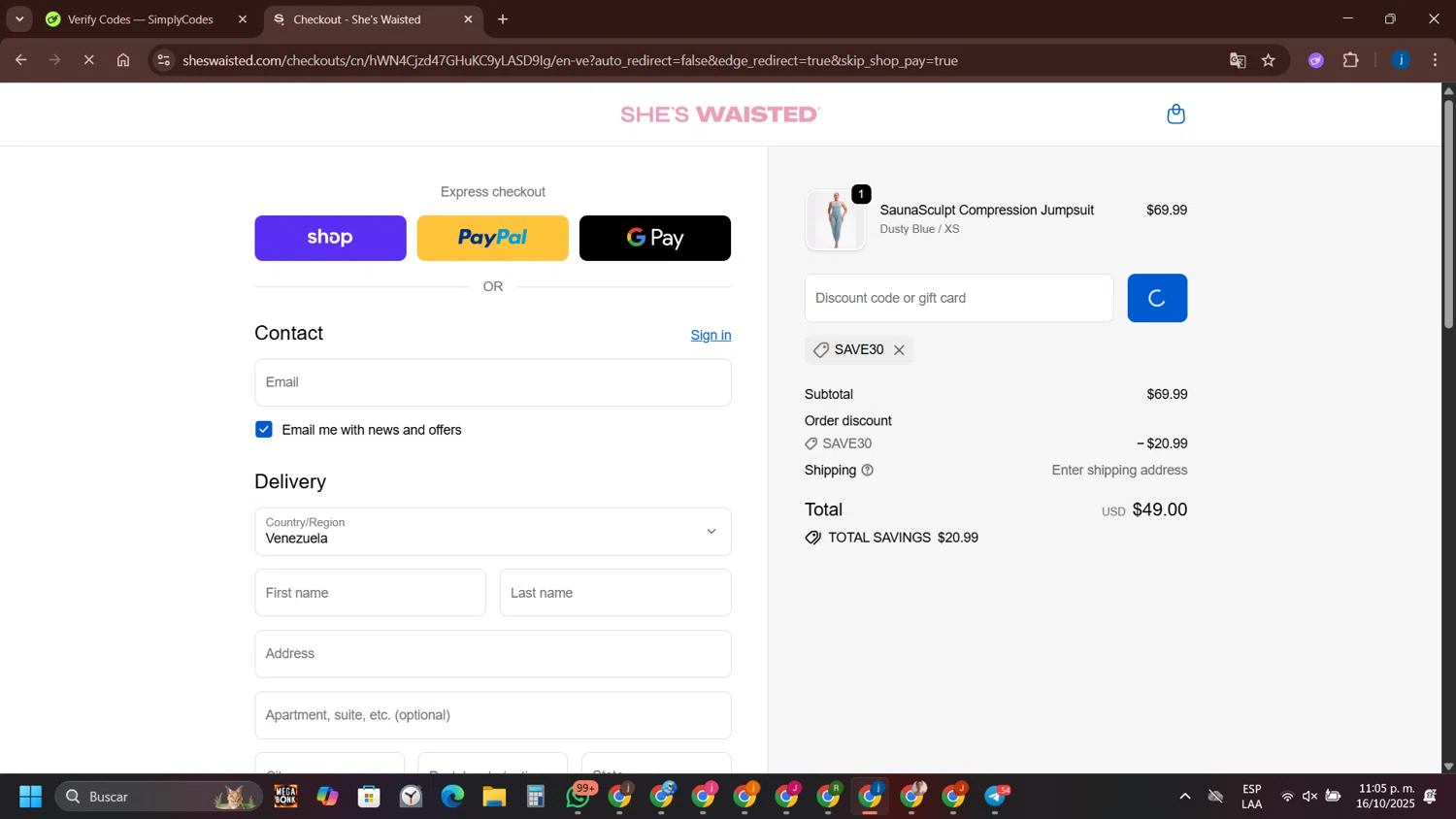Click the Sign in link
This screenshot has height=819, width=1456.
point(711,335)
